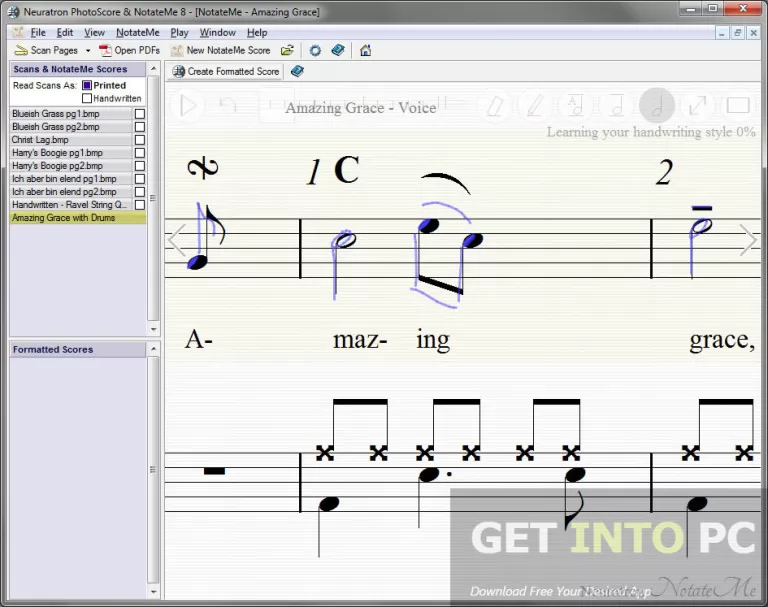The height and width of the screenshot is (607, 768).
Task: Click the time signature C in bar 1
Action: coord(347,170)
